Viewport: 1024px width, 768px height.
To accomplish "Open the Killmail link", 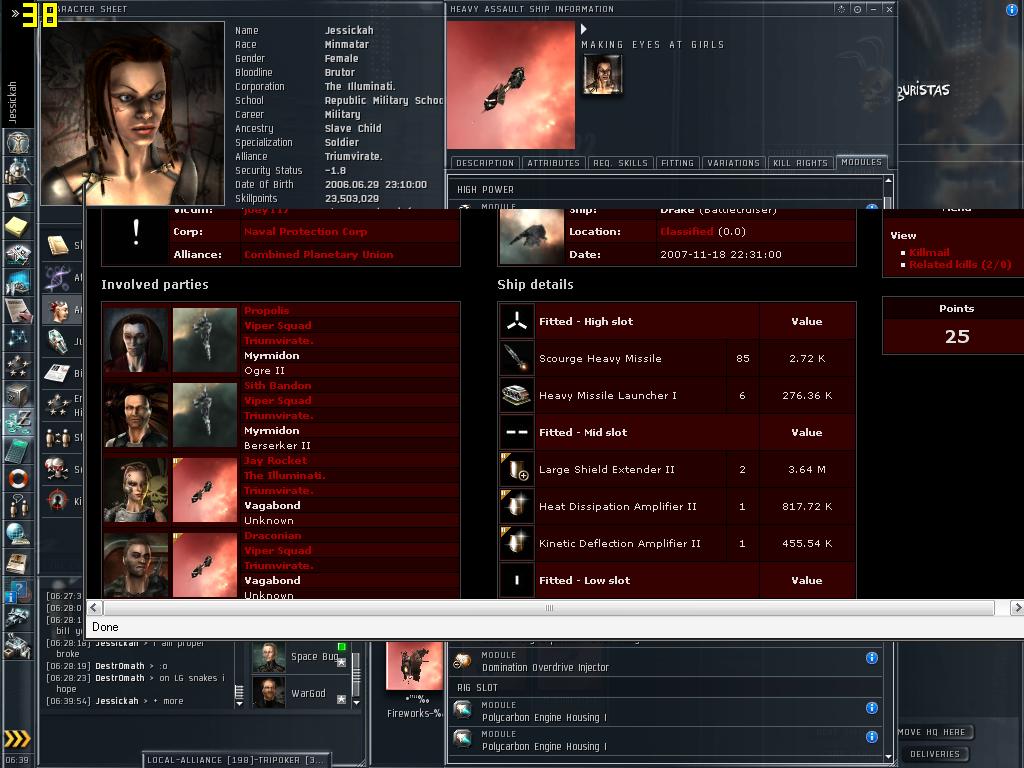I will [x=929, y=252].
